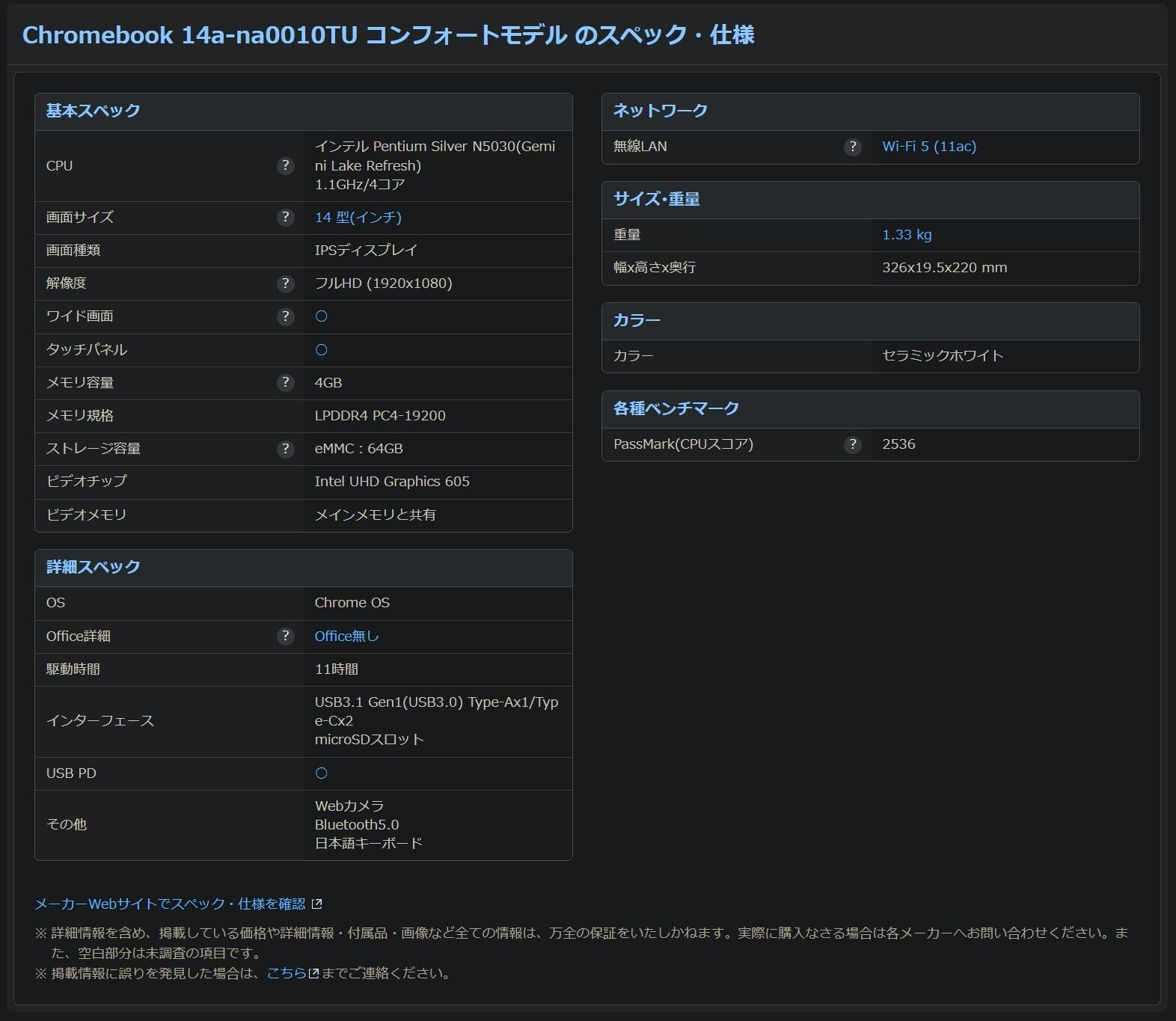Screen dimensions: 1176x1021
Task: Click the ビデオメモリ row label
Action: [x=87, y=515]
